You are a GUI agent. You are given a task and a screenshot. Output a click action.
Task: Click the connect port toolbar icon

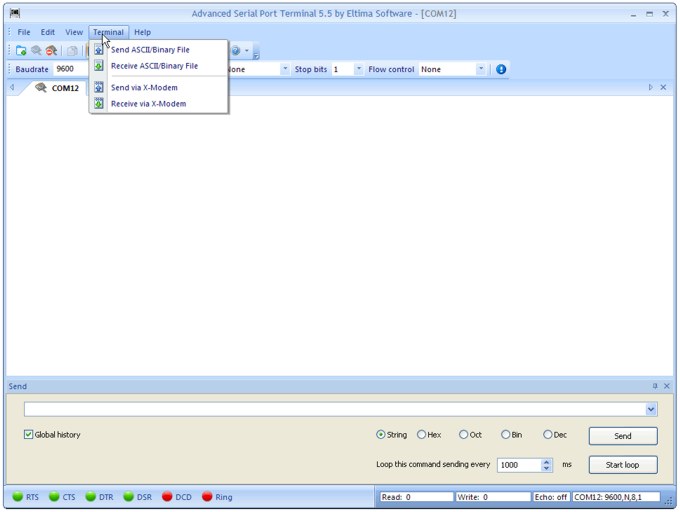(36, 51)
